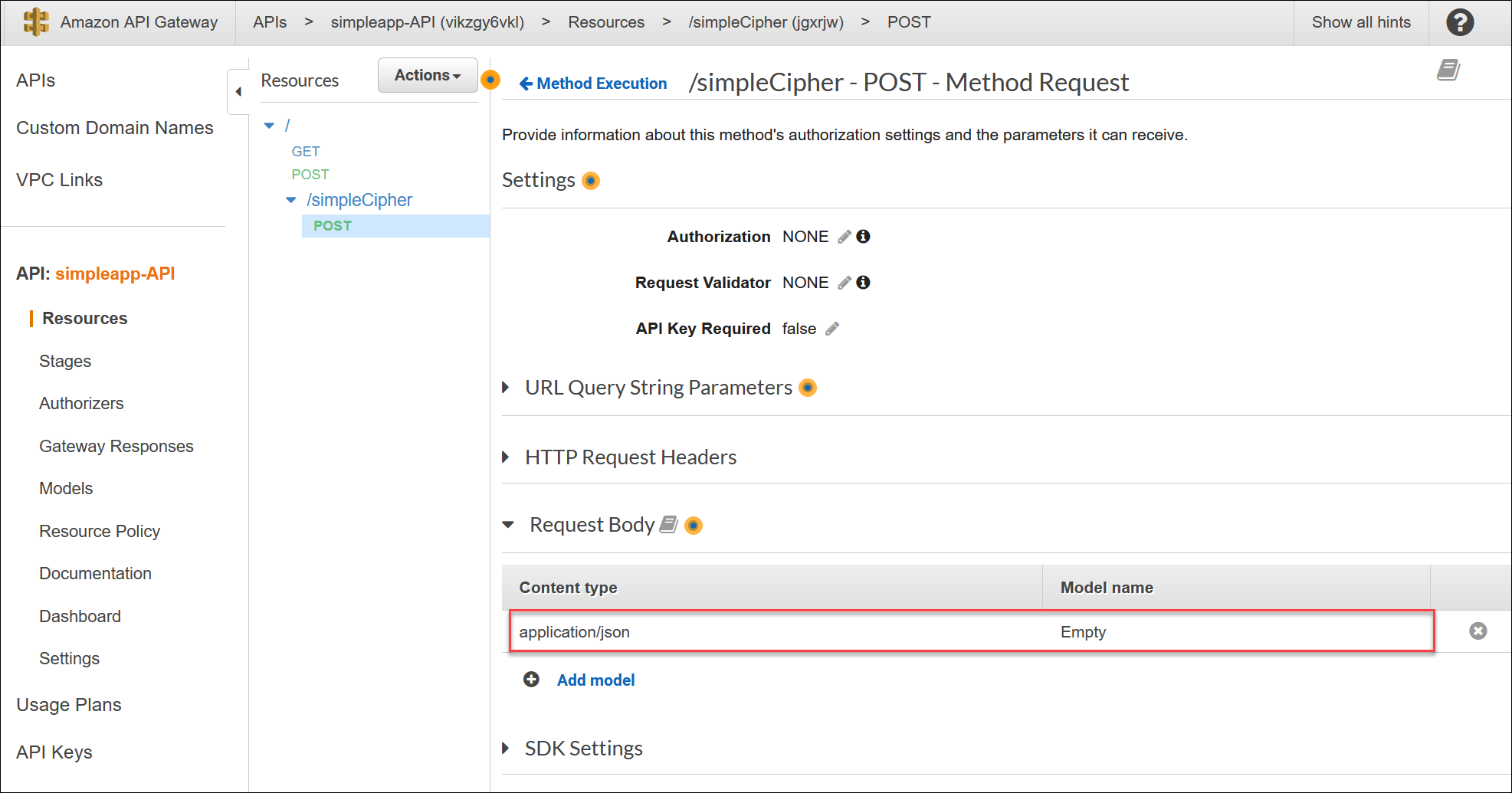Image resolution: width=1512 pixels, height=793 pixels.
Task: Open Custom Domain Names
Action: (115, 128)
